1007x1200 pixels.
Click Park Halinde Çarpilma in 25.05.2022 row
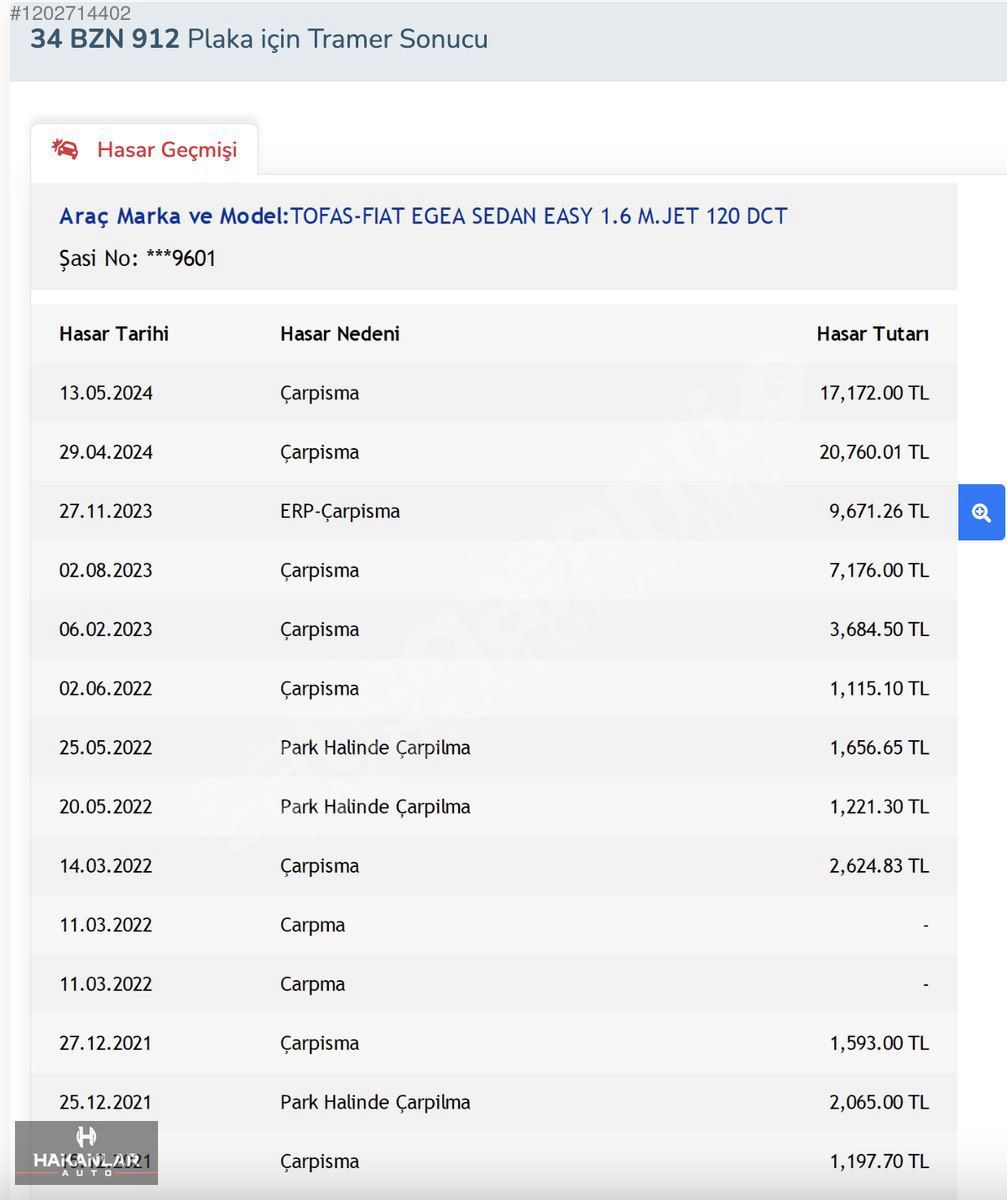click(375, 747)
